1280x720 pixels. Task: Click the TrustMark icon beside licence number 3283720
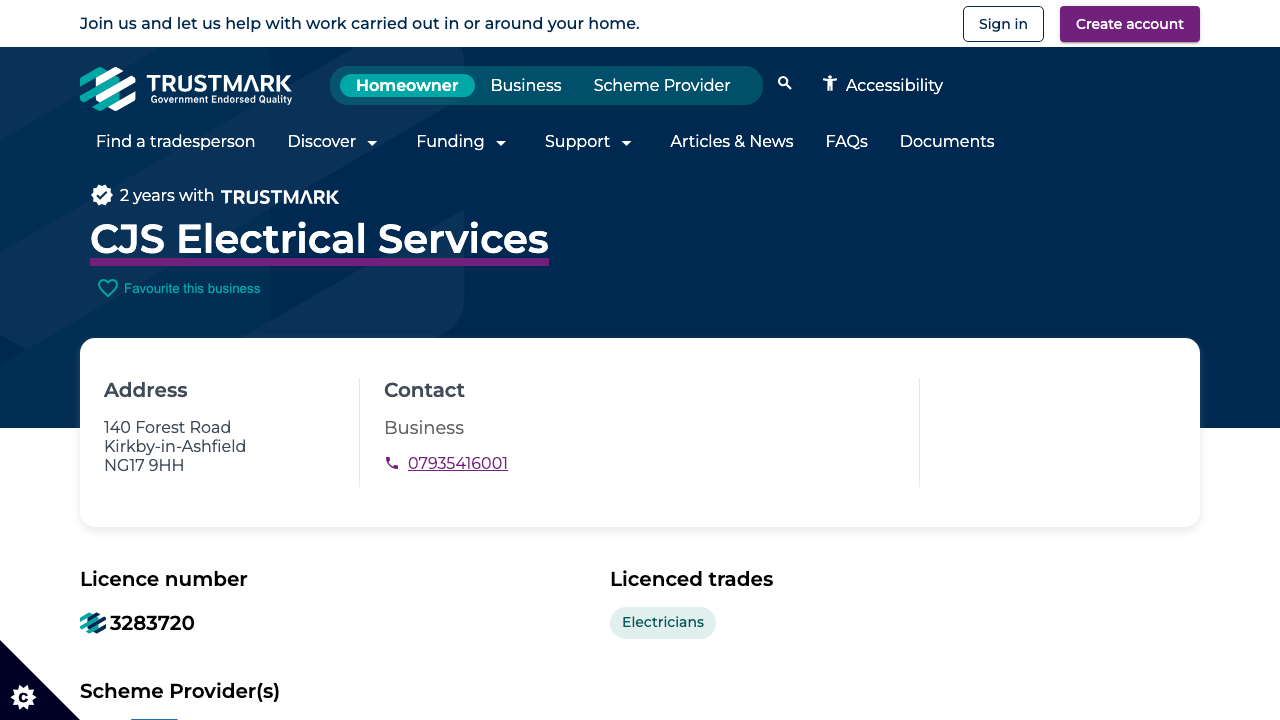tap(91, 622)
